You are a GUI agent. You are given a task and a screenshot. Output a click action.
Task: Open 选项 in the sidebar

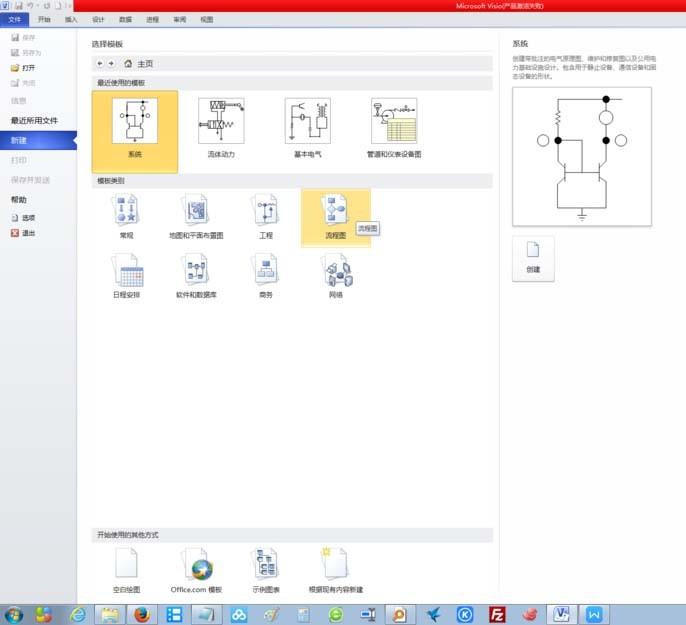click(x=24, y=217)
